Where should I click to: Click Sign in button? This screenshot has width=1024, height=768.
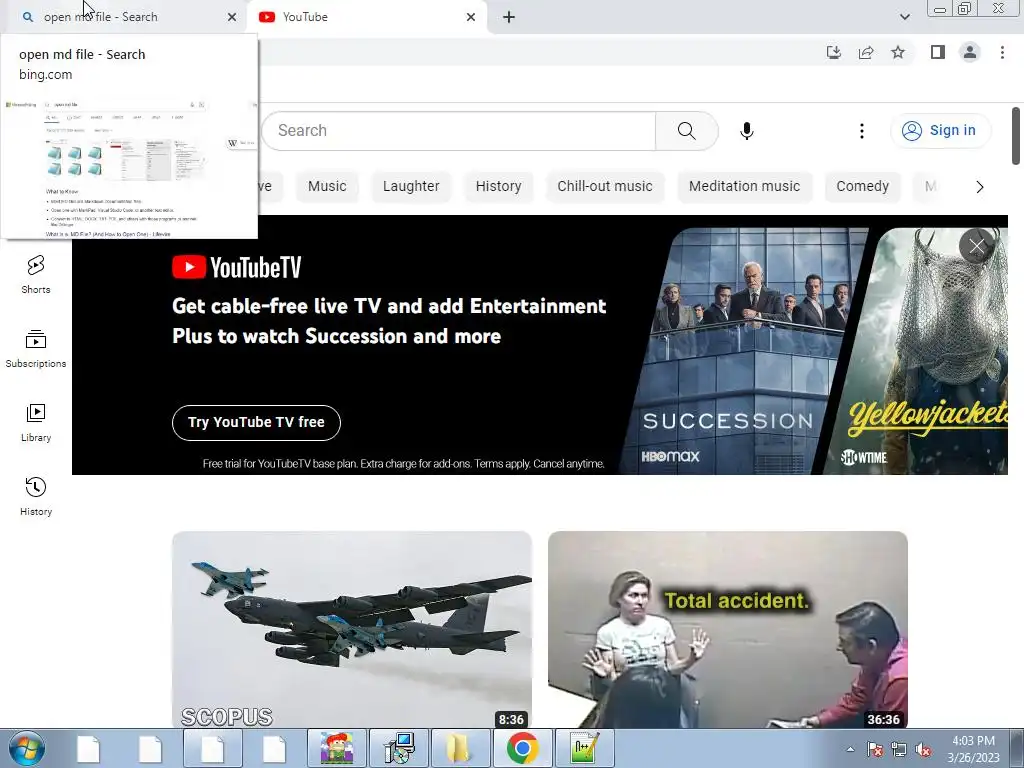pos(940,131)
